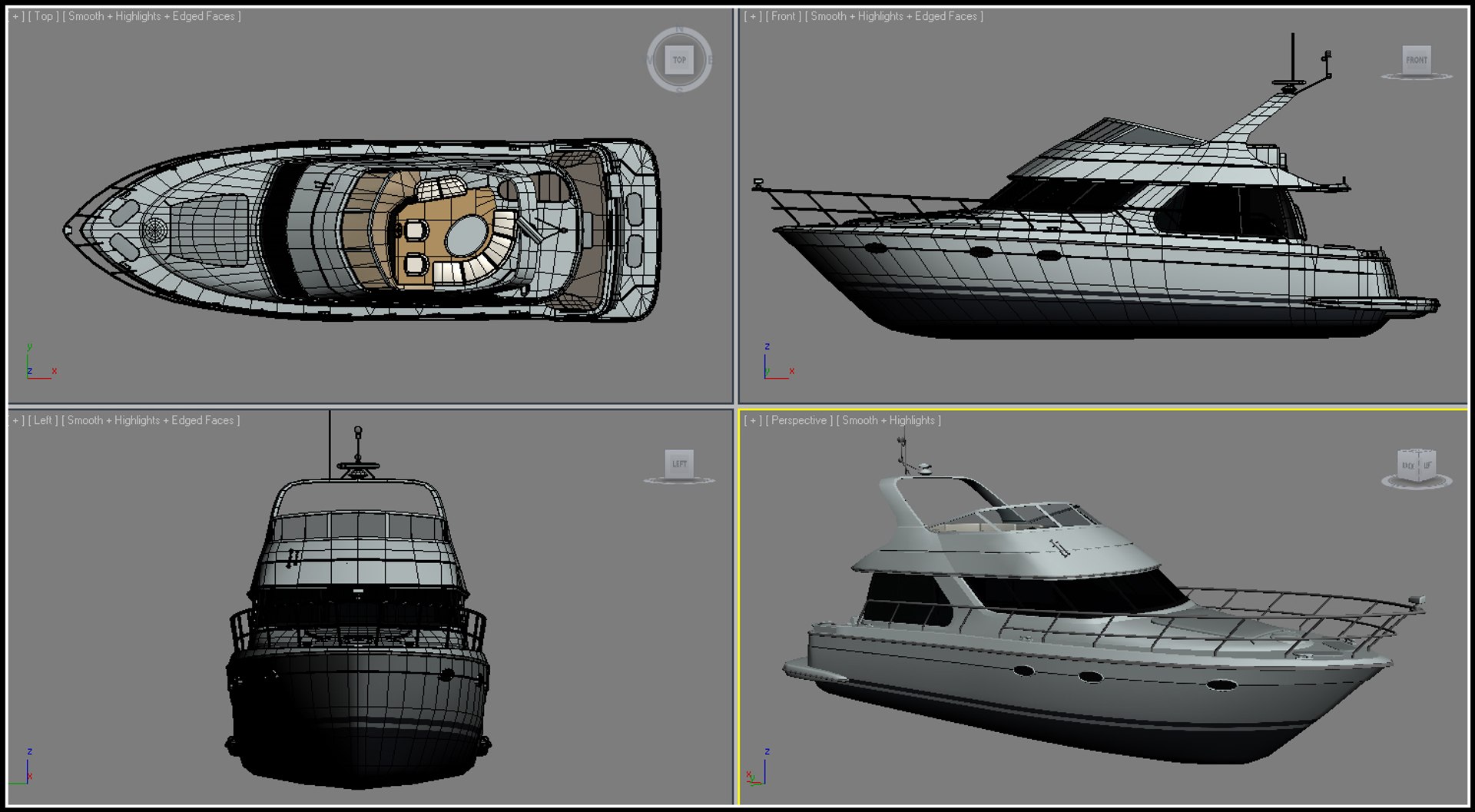Open the [Perspective] view label menu
Screen dimensions: 1475x812
[799, 420]
